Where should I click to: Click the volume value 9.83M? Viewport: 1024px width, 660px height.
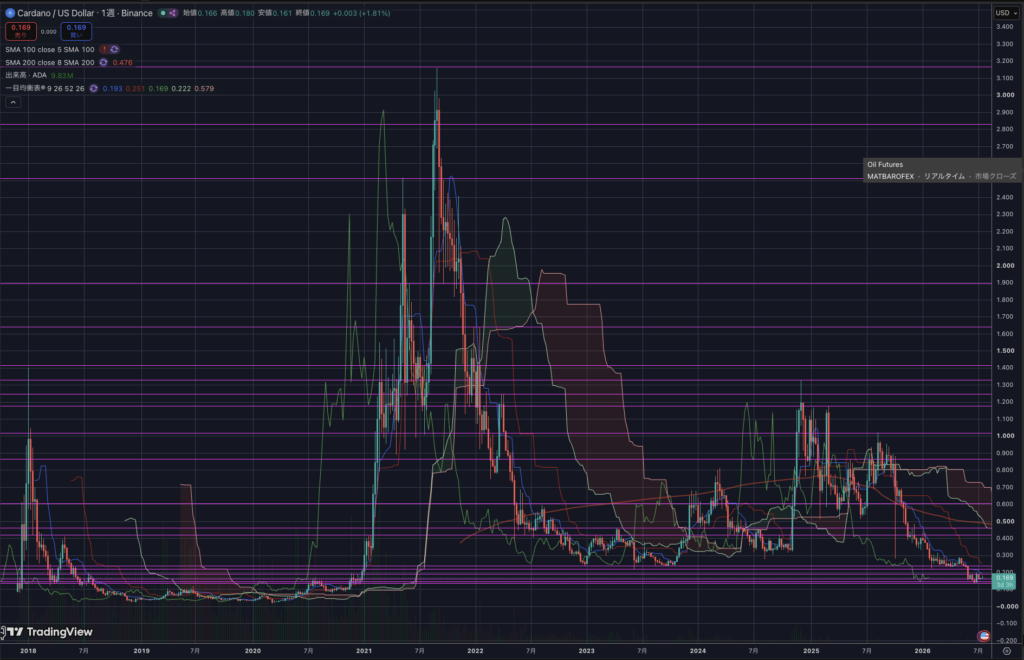[x=62, y=76]
